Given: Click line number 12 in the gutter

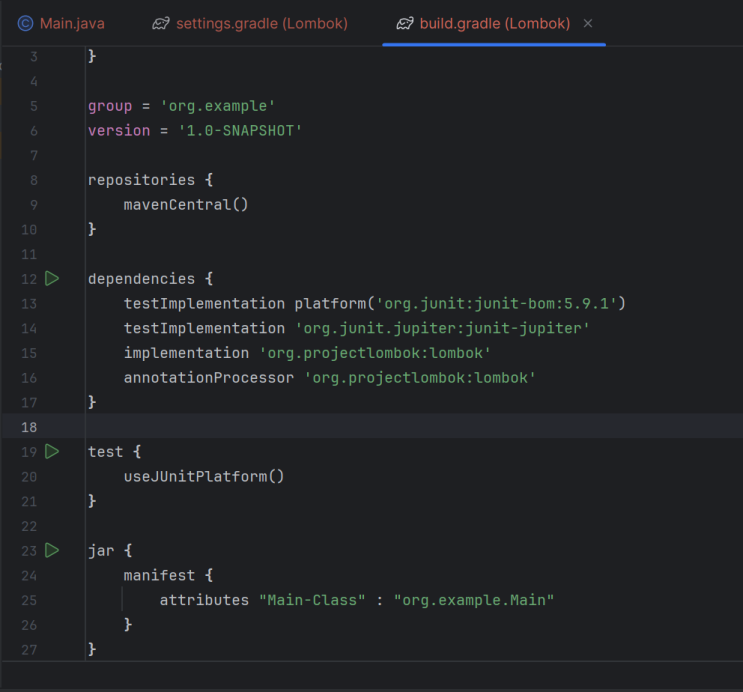Looking at the screenshot, I should pos(29,279).
